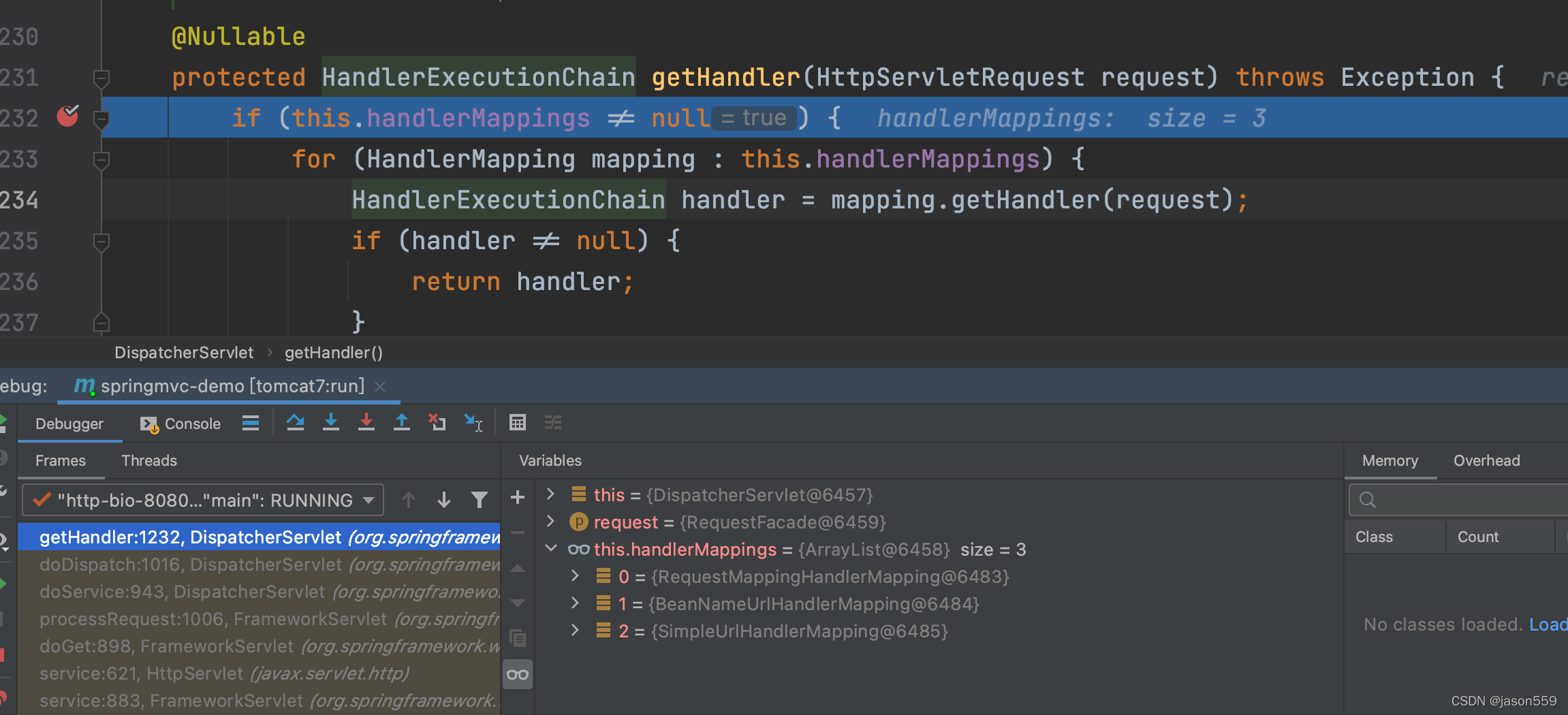
Task: Select the doDispatch:1016 stack frame
Action: 259,565
